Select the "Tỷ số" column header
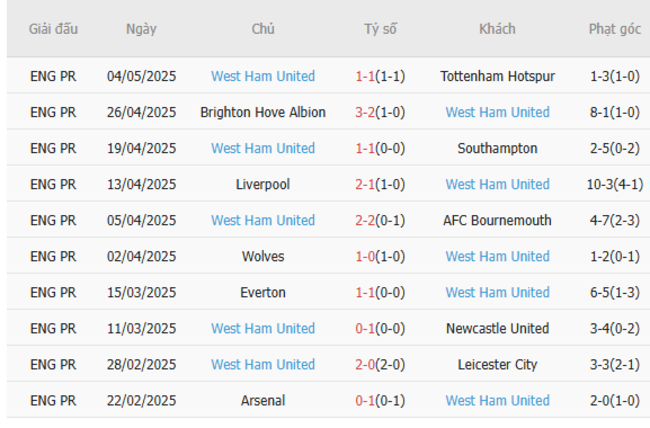The width and height of the screenshot is (650, 428). point(380,29)
